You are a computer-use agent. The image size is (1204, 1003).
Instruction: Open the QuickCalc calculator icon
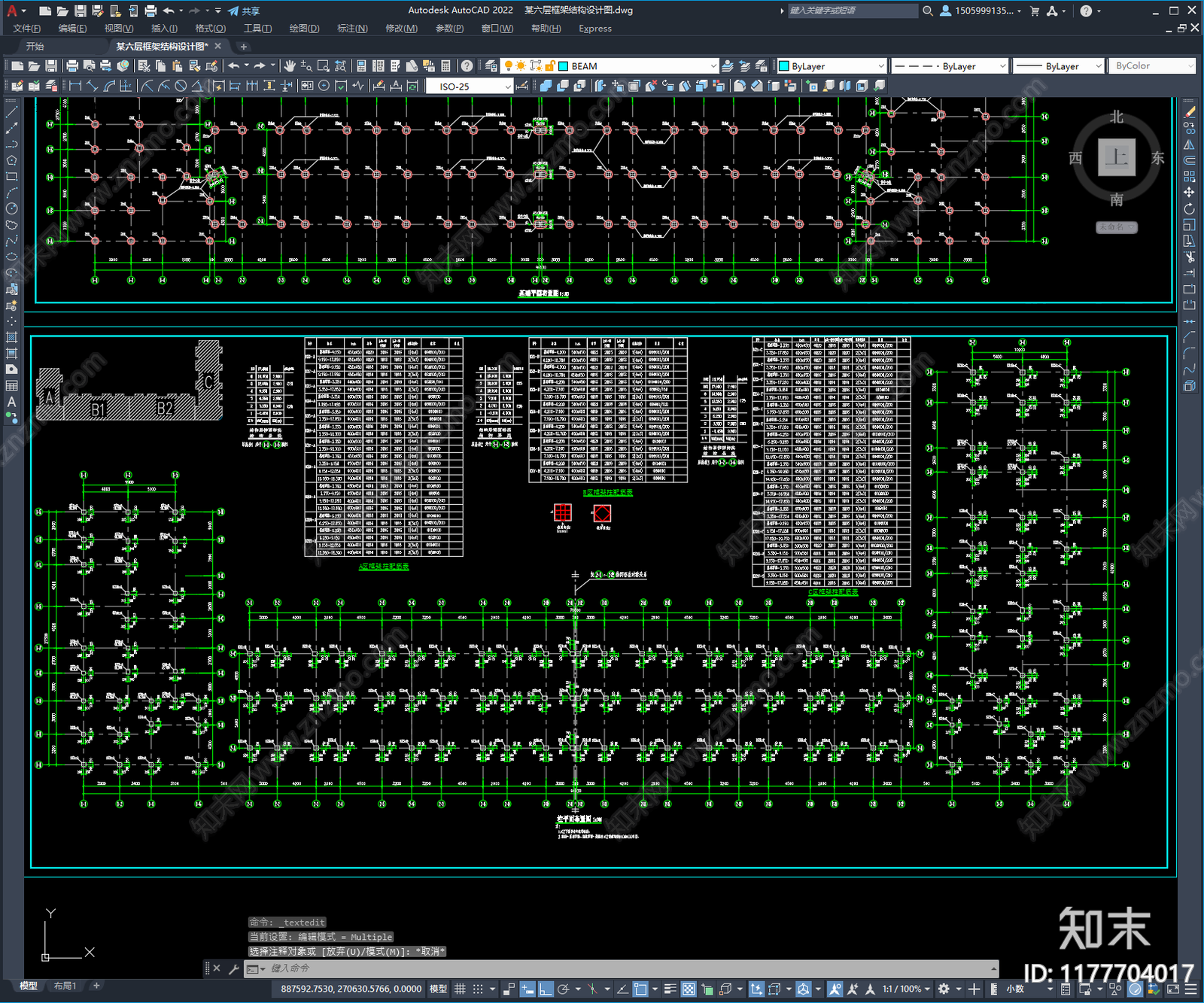[x=445, y=66]
